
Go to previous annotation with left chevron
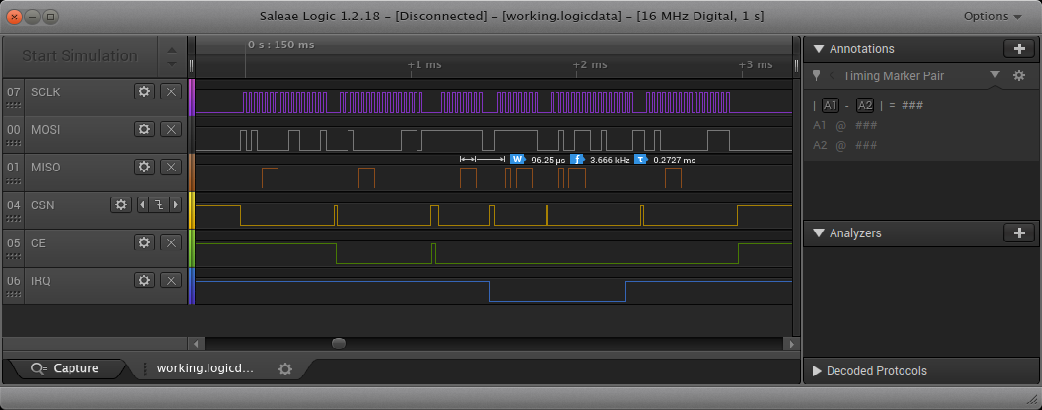point(831,76)
